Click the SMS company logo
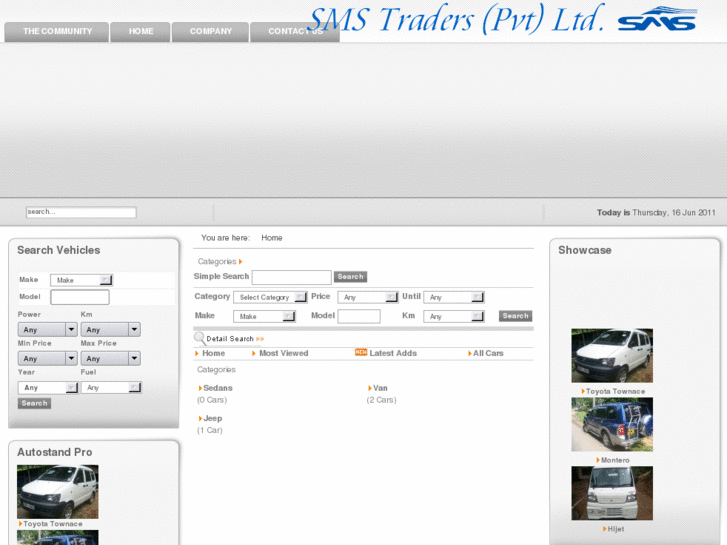The height and width of the screenshot is (545, 727). (x=657, y=19)
